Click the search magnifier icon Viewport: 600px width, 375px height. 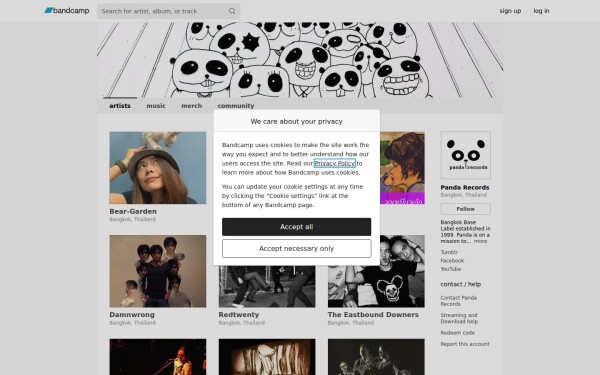232,11
